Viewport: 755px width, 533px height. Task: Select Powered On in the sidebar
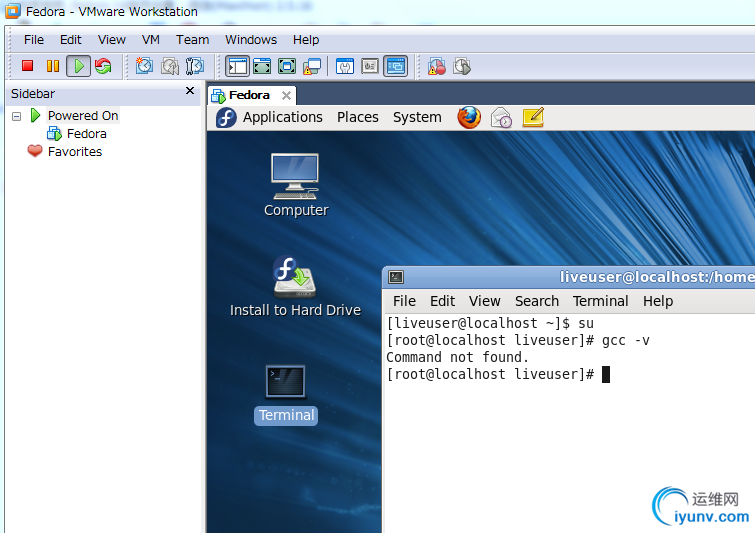[x=83, y=116]
